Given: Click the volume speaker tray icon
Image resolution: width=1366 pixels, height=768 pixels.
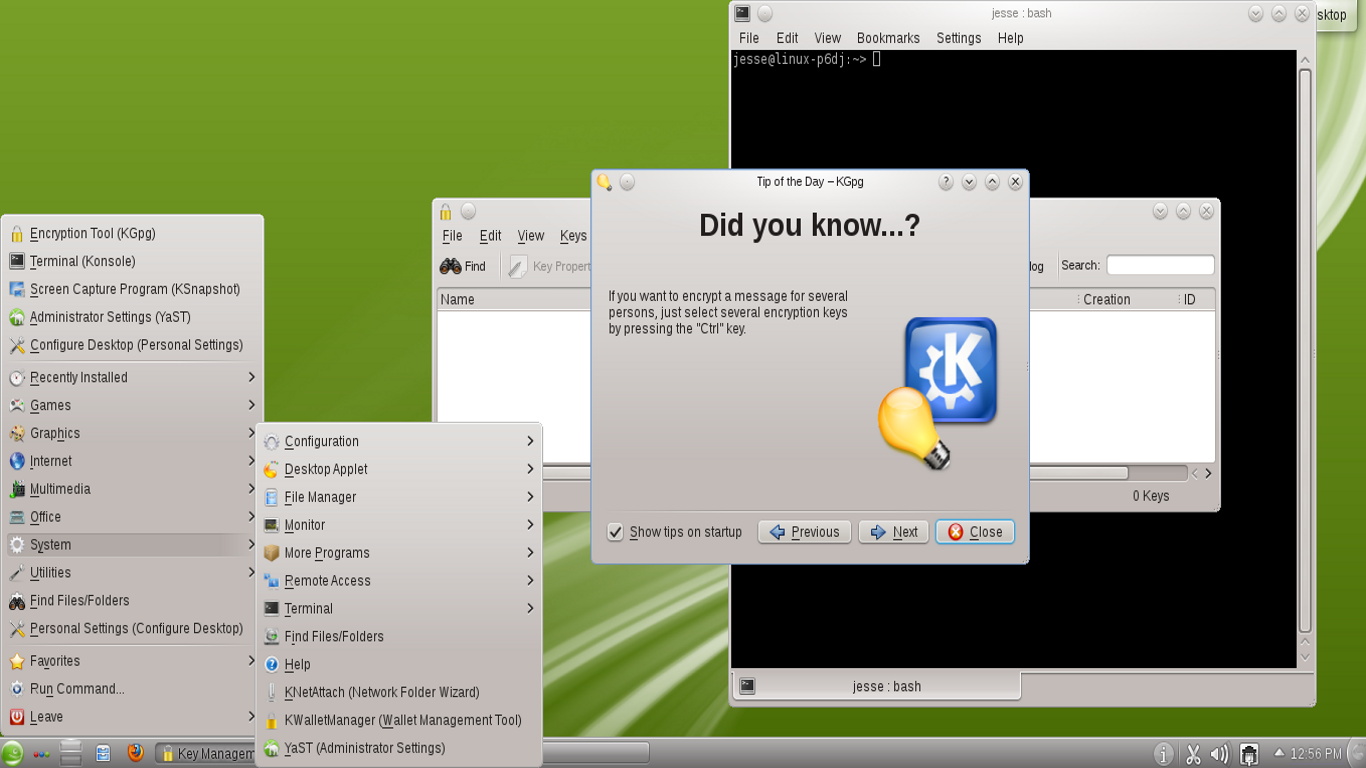Looking at the screenshot, I should click(1219, 754).
